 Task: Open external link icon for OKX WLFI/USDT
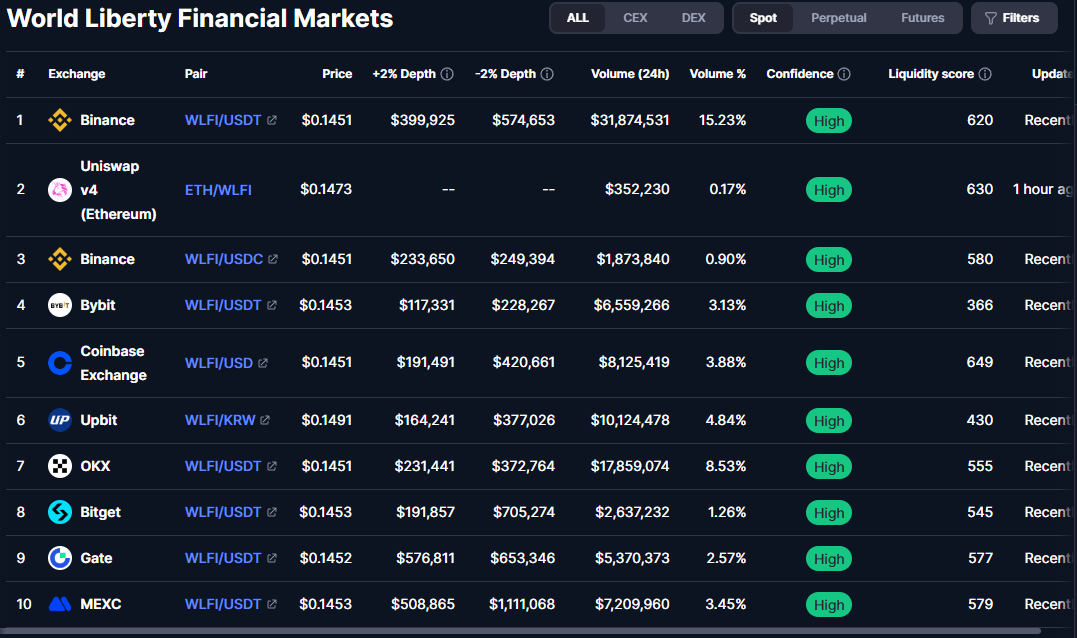click(x=272, y=466)
